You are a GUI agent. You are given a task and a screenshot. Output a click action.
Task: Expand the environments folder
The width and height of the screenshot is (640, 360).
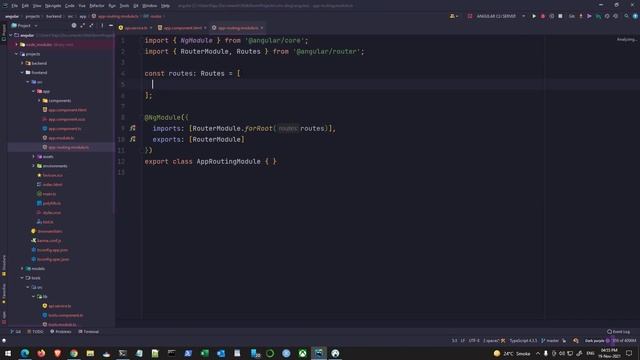tap(33, 166)
